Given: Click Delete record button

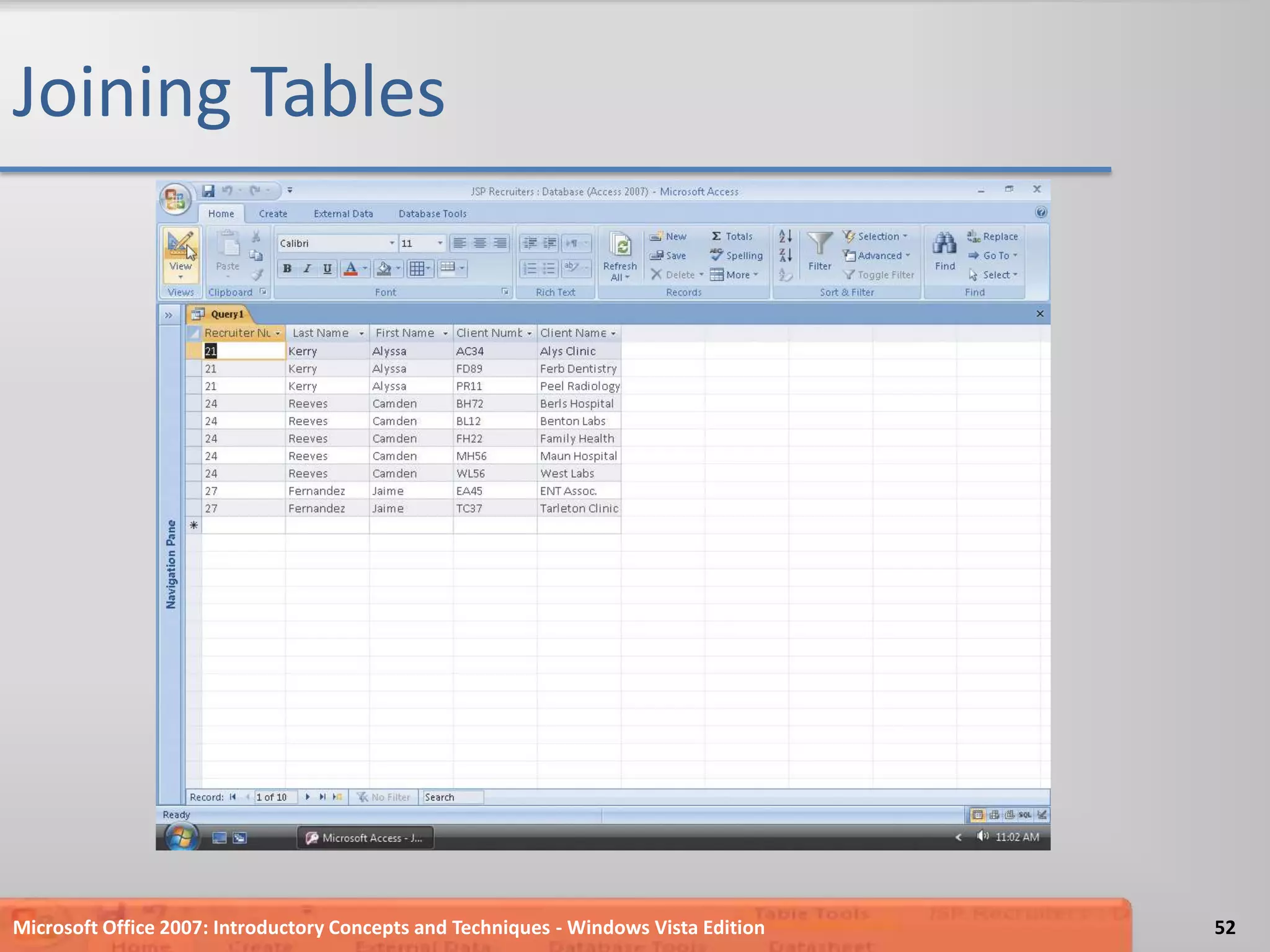Looking at the screenshot, I should click(677, 275).
